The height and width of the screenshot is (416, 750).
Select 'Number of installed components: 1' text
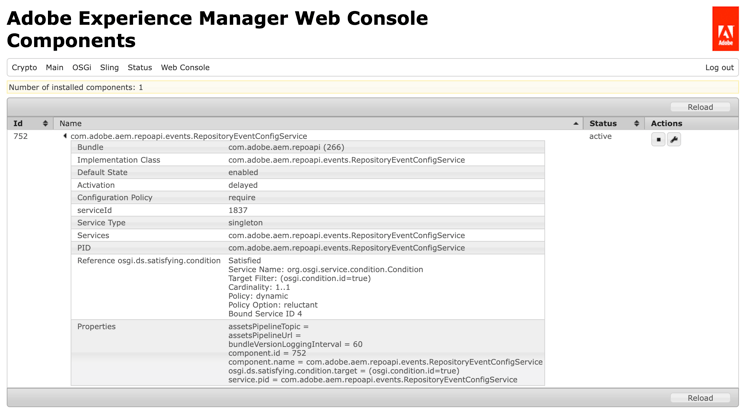click(76, 87)
